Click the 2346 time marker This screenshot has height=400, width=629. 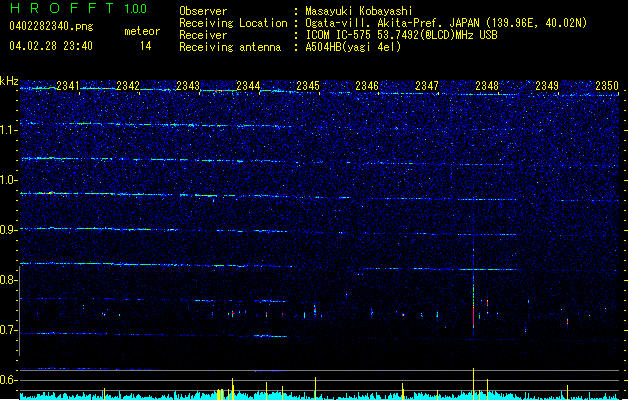click(367, 85)
